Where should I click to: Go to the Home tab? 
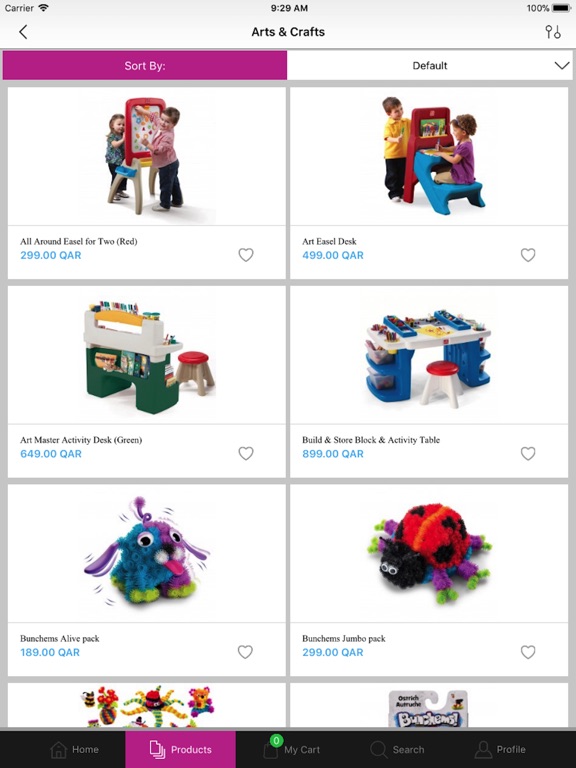pyautogui.click(x=74, y=749)
